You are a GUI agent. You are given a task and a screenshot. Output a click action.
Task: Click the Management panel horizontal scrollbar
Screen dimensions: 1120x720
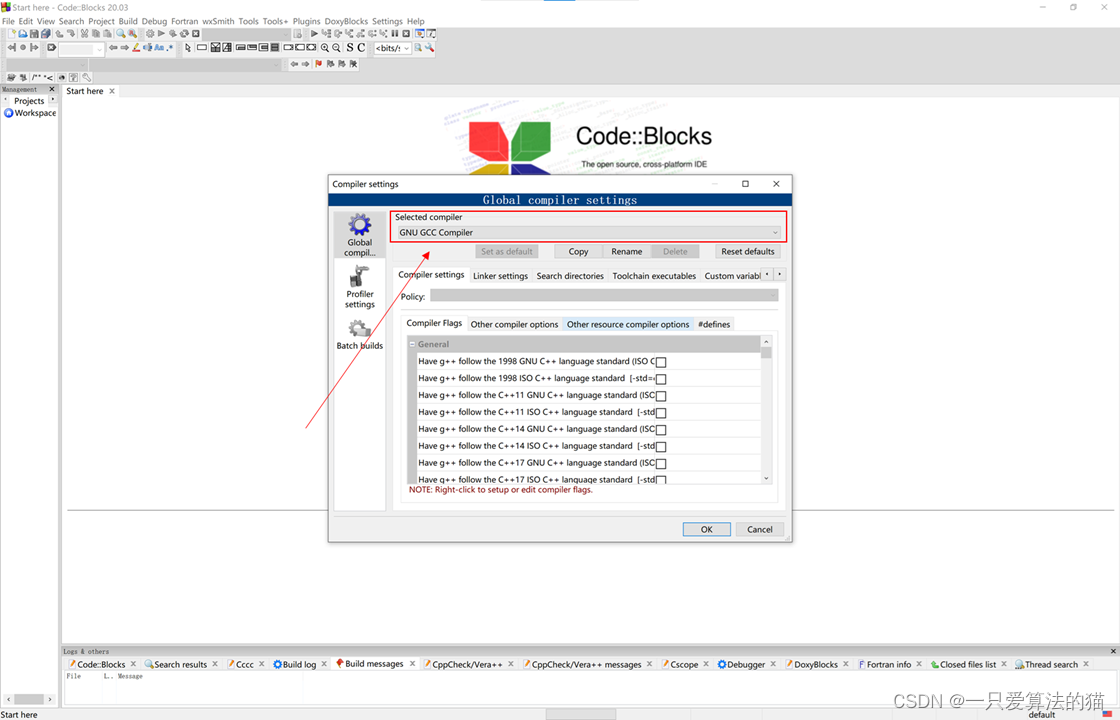point(29,699)
